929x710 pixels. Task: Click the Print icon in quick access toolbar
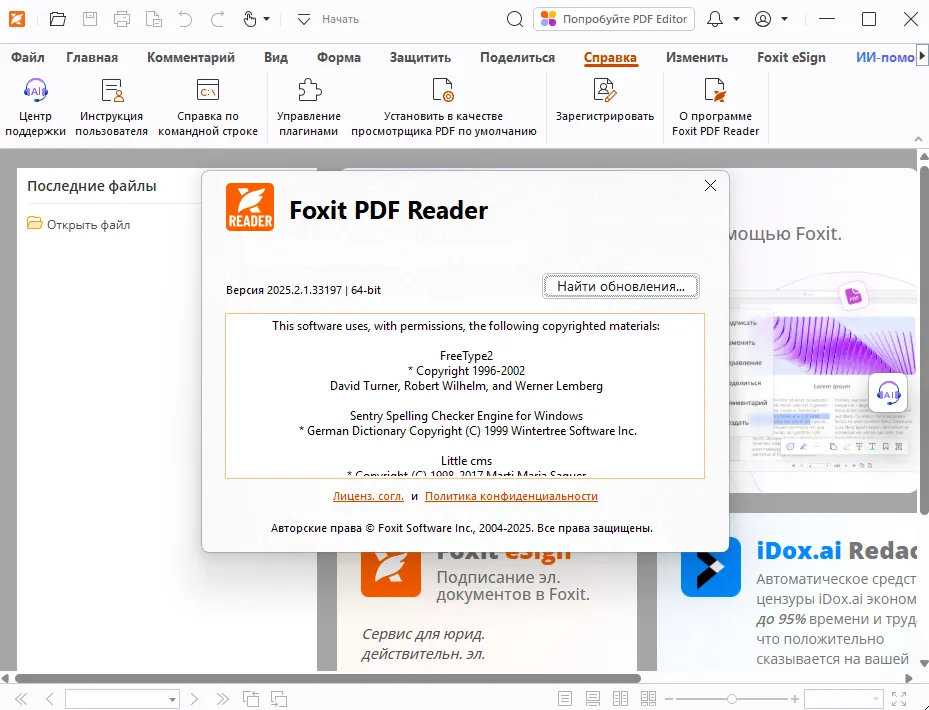[x=121, y=18]
